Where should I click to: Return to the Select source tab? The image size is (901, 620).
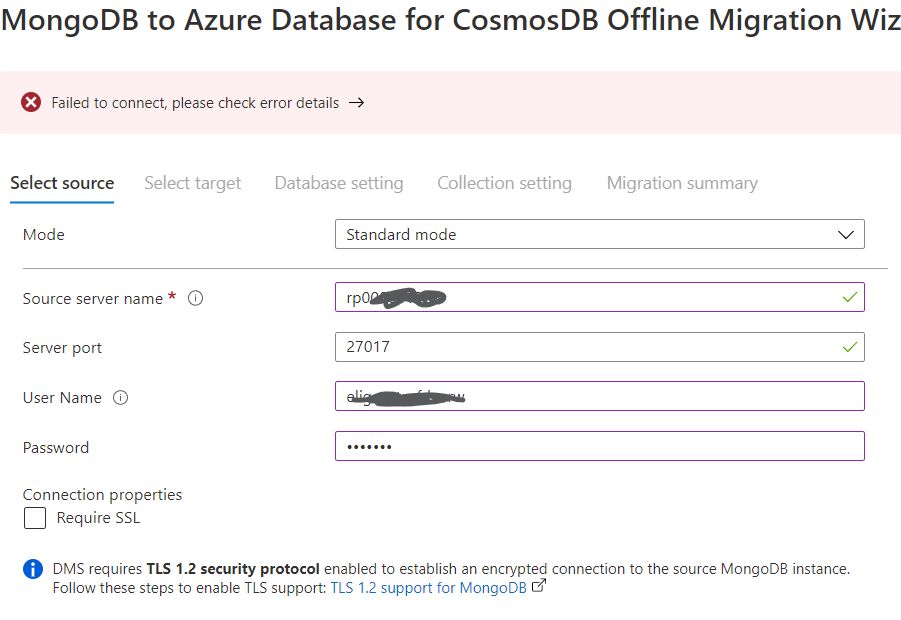[x=62, y=183]
